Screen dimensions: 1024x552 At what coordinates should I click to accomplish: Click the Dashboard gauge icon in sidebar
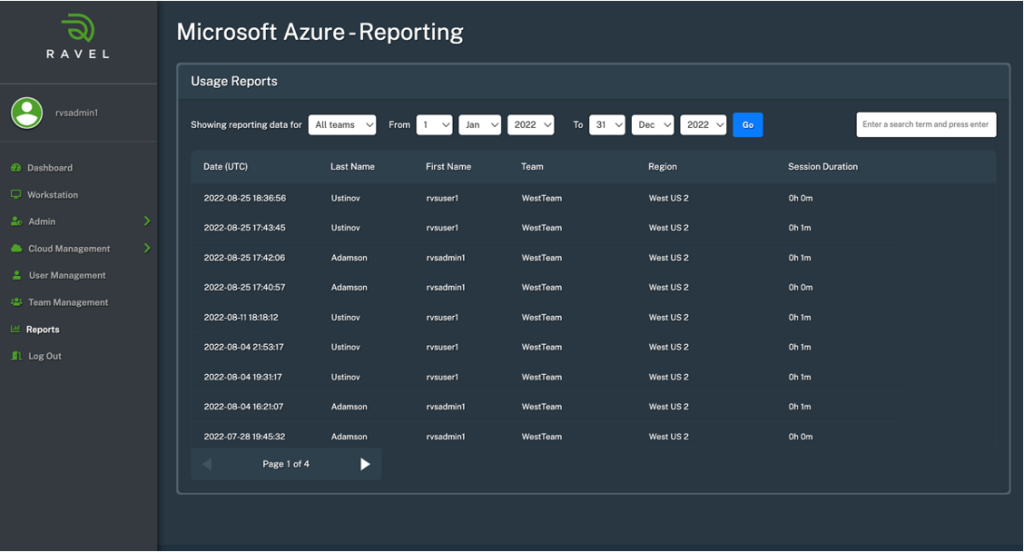16,168
